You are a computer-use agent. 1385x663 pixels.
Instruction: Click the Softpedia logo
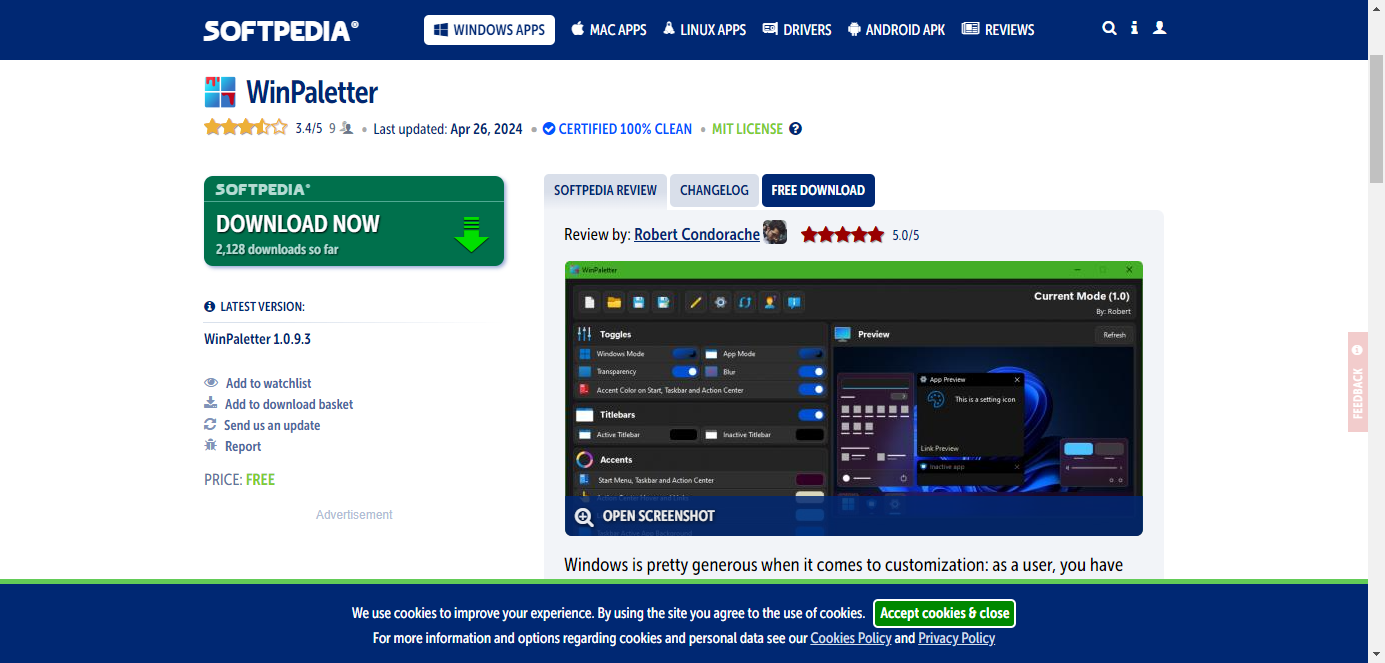tap(281, 30)
